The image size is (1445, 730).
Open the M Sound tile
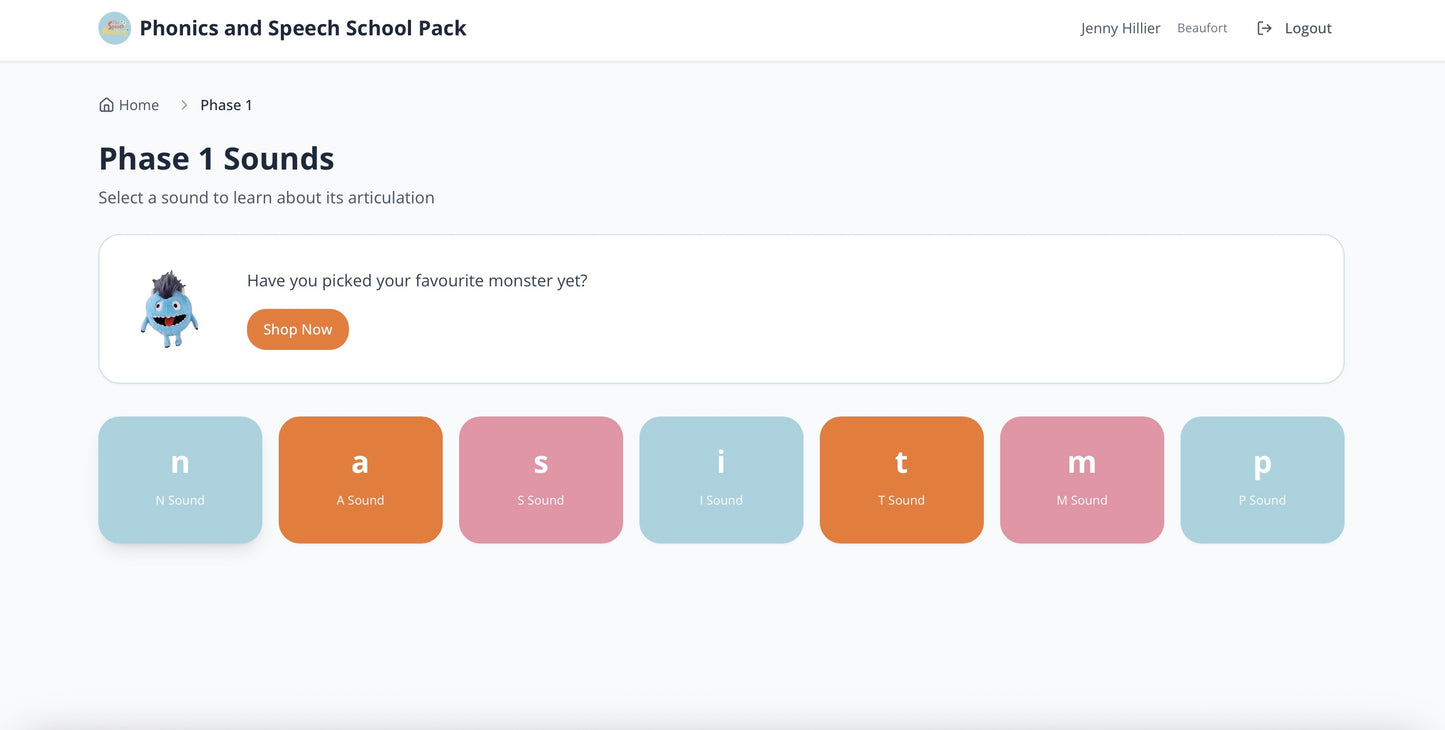[x=1082, y=480]
